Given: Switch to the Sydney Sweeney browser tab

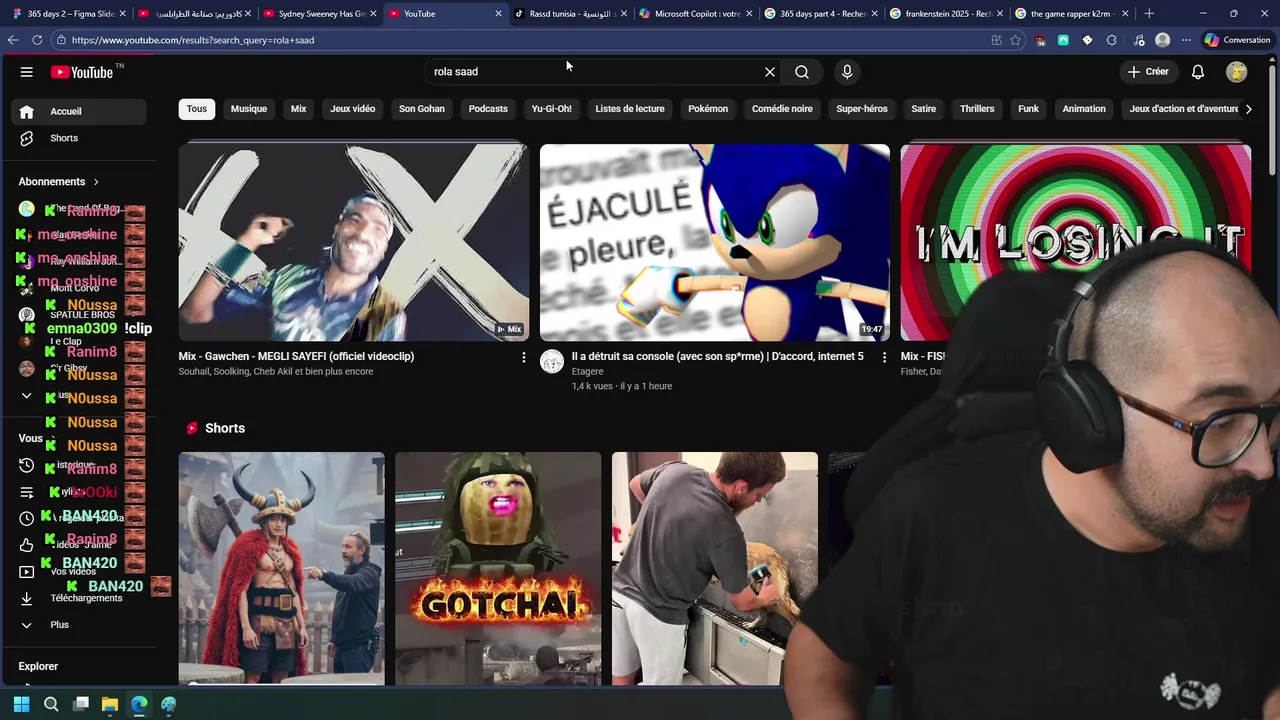Looking at the screenshot, I should point(320,14).
